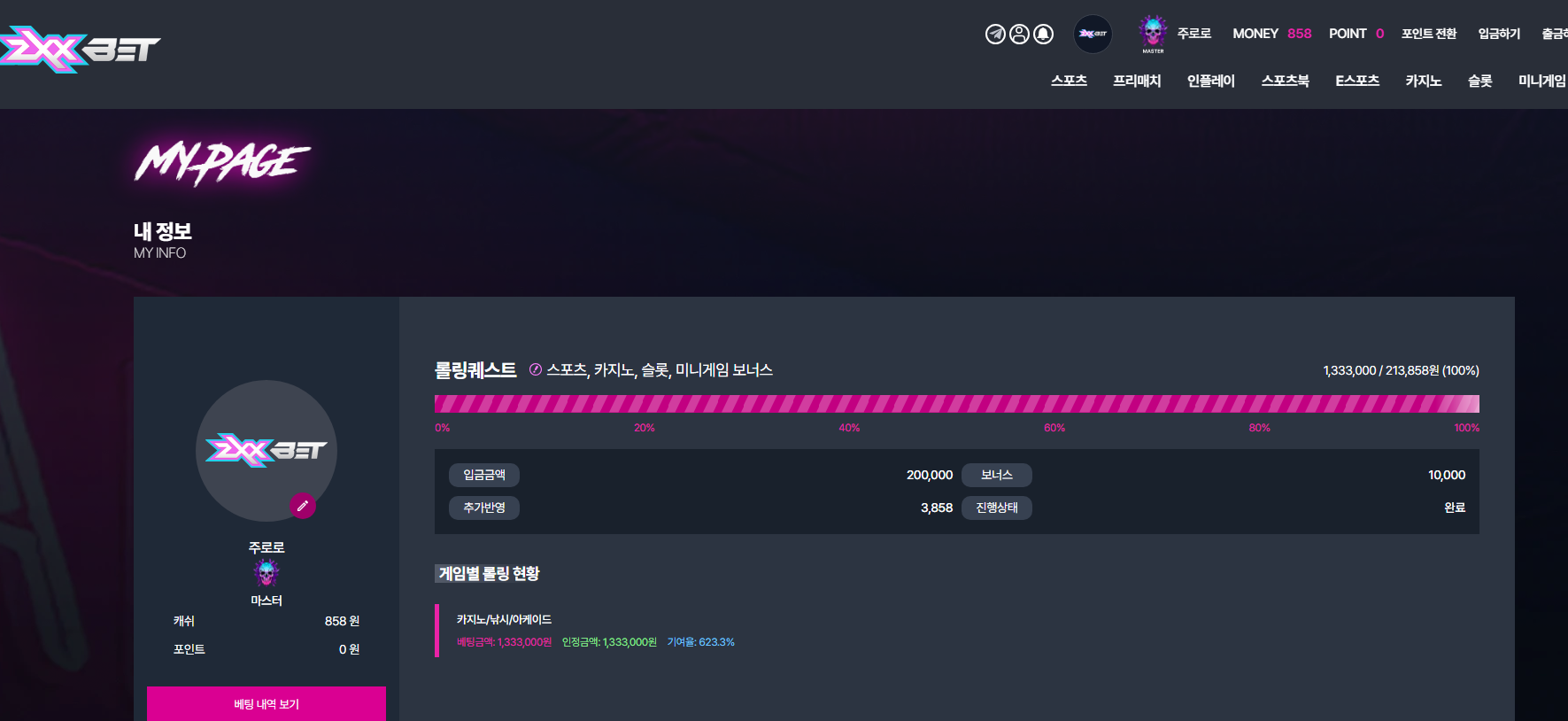Click 포인트 전환 in header
1568x721 pixels.
pos(1429,34)
